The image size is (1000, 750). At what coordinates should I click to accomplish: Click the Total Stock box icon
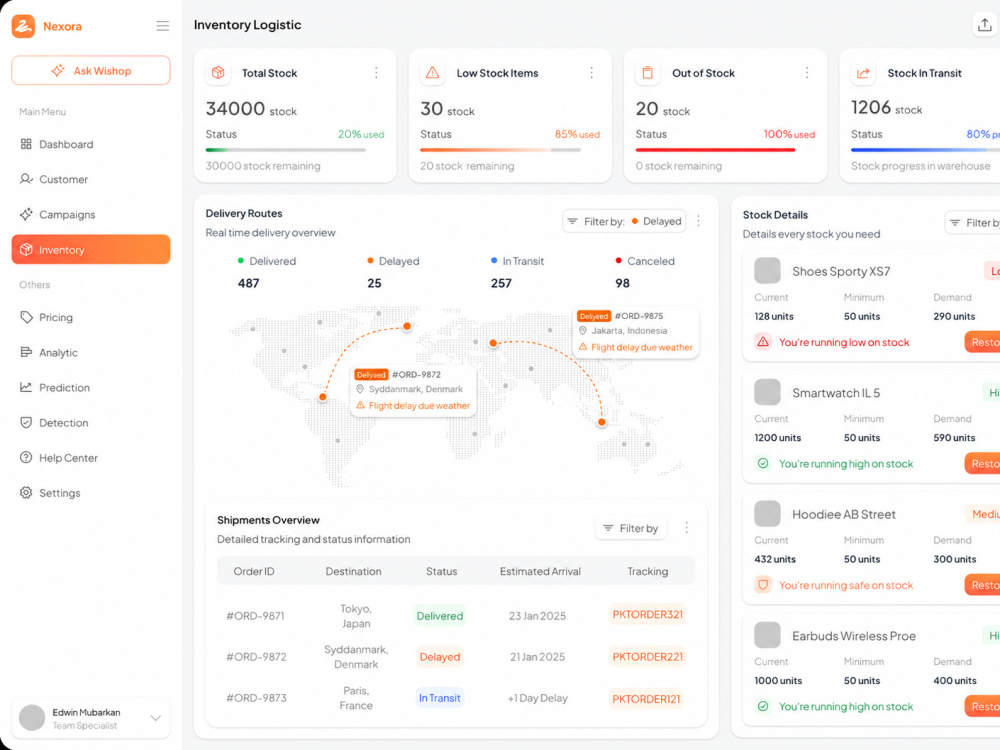point(218,73)
